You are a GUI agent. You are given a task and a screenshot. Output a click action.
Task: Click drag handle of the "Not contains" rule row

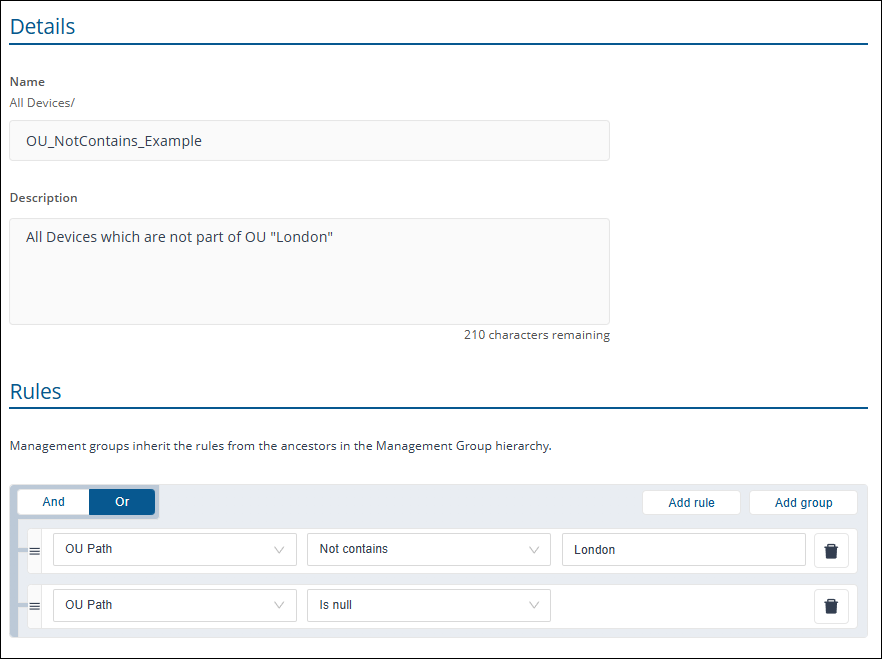pos(34,550)
